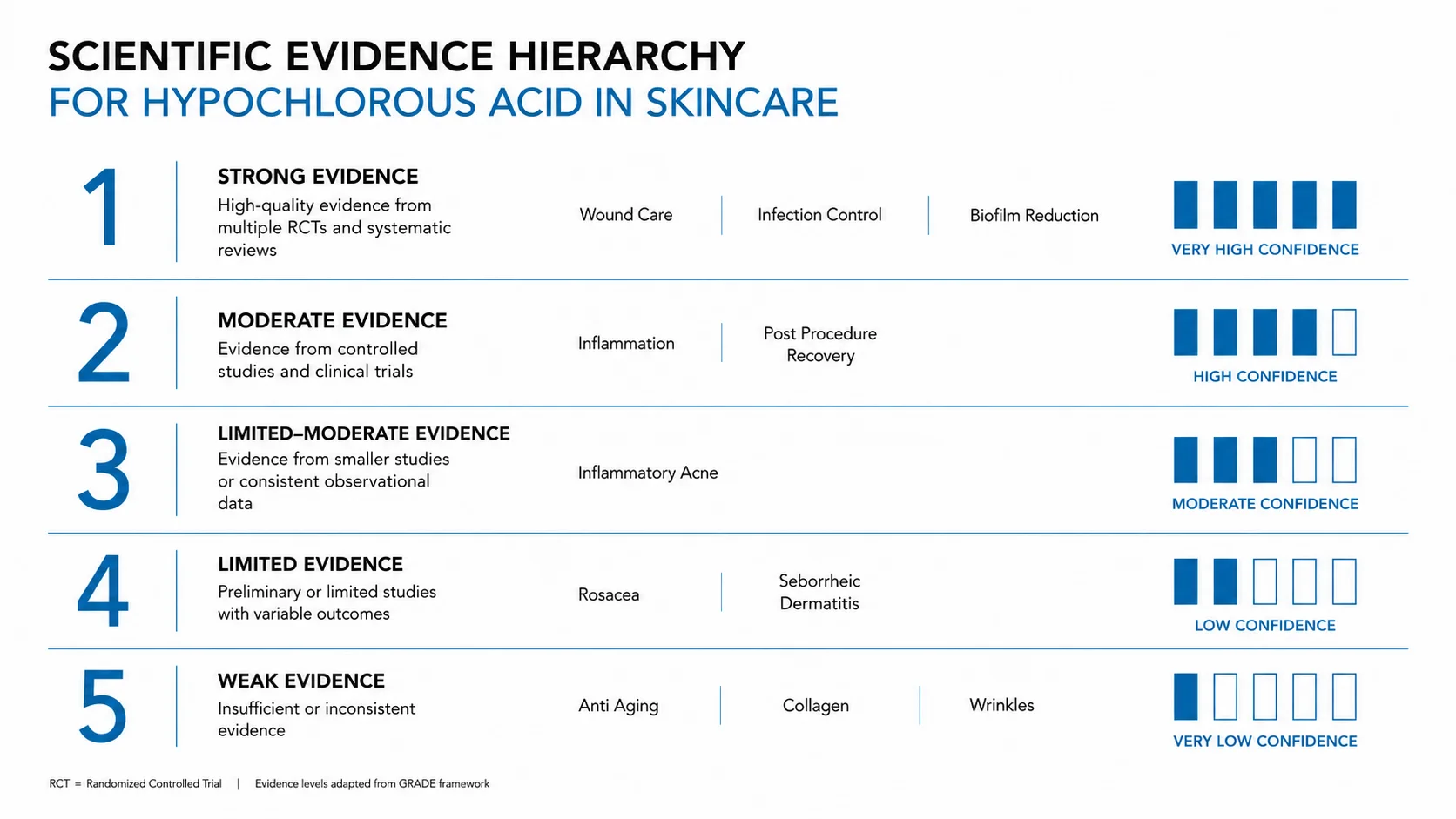Viewport: 1456px width, 819px height.
Task: Click the five-bar meter above Very High Confidence
Action: (1265, 205)
